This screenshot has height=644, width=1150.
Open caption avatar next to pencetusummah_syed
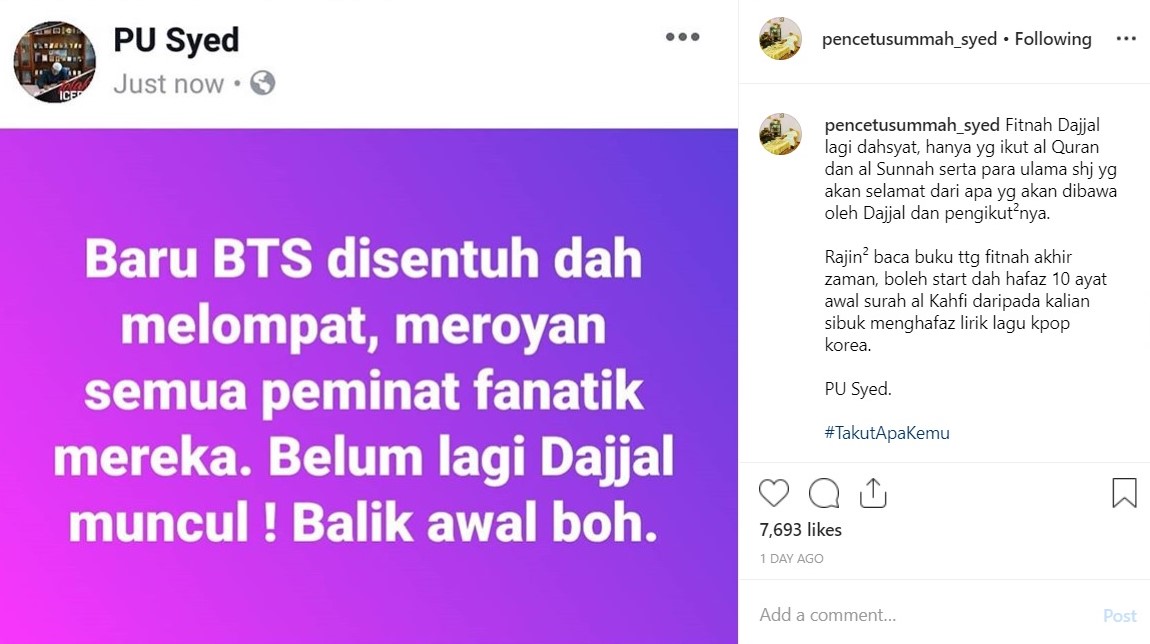[x=780, y=134]
